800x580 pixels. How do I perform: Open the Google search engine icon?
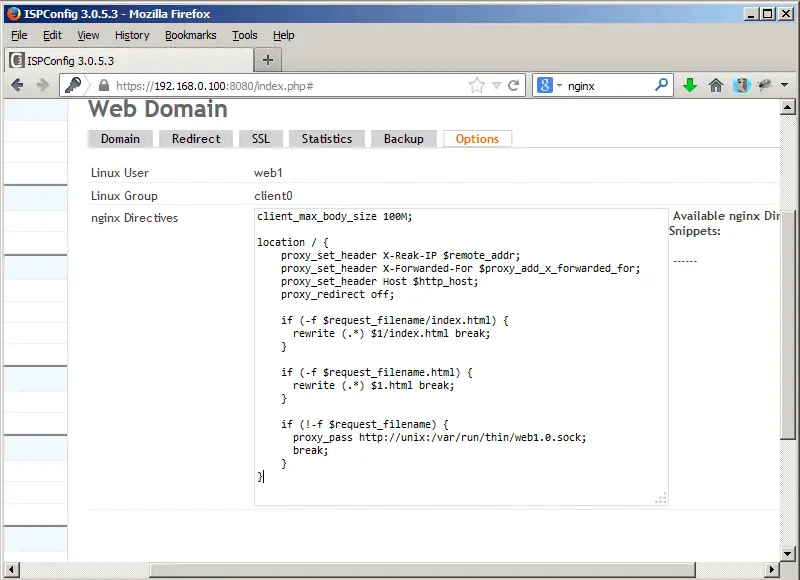click(544, 85)
